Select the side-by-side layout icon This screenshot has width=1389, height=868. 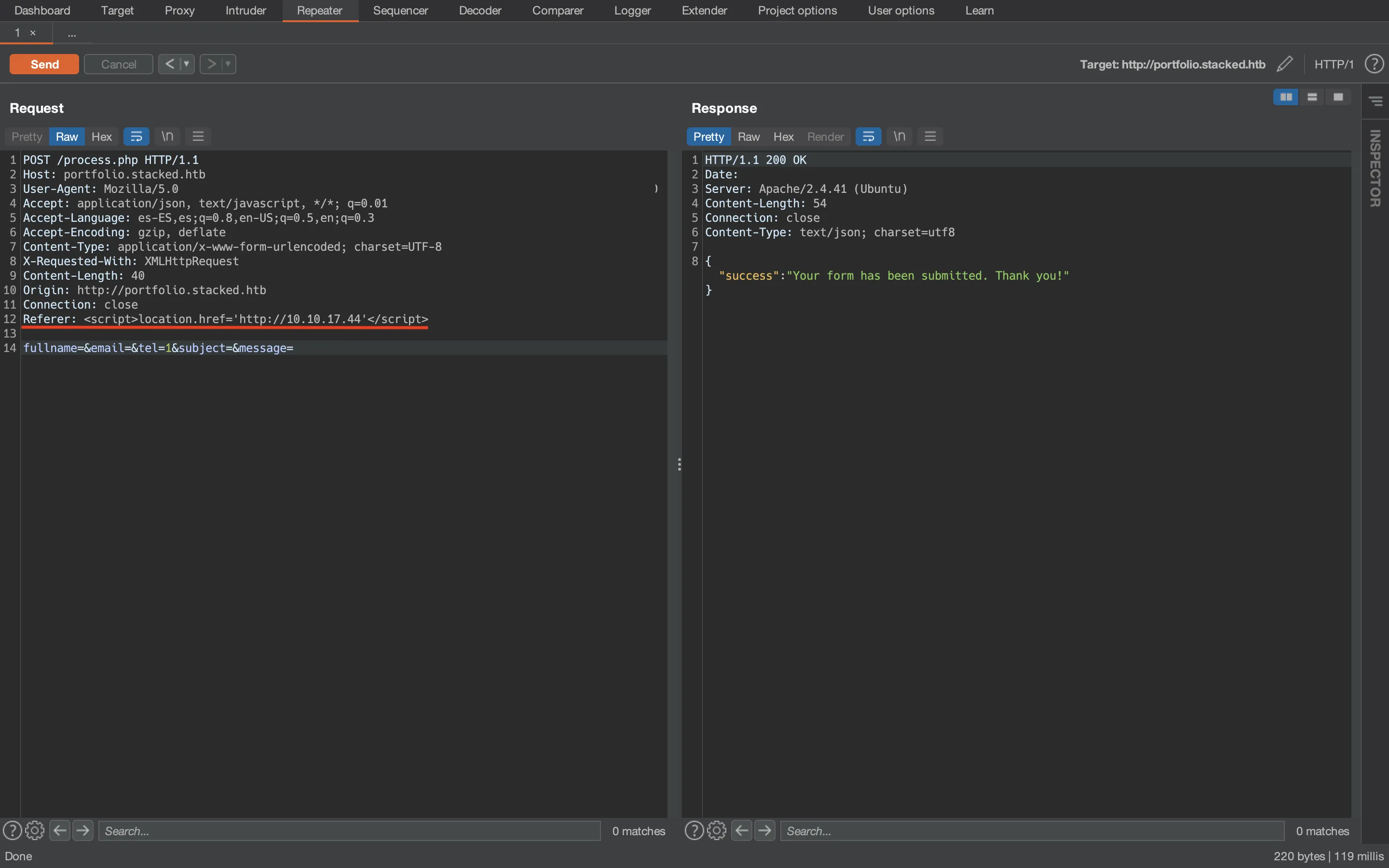click(1286, 97)
